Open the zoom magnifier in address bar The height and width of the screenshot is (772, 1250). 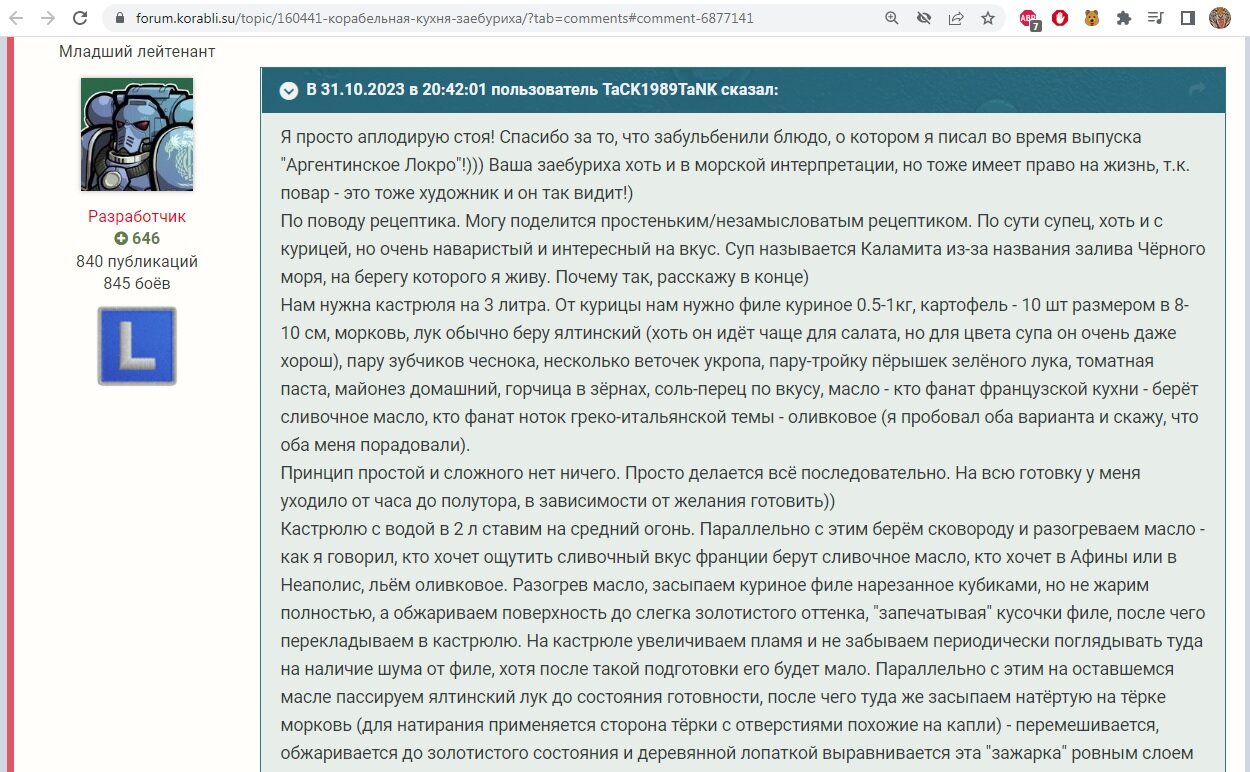click(x=892, y=18)
